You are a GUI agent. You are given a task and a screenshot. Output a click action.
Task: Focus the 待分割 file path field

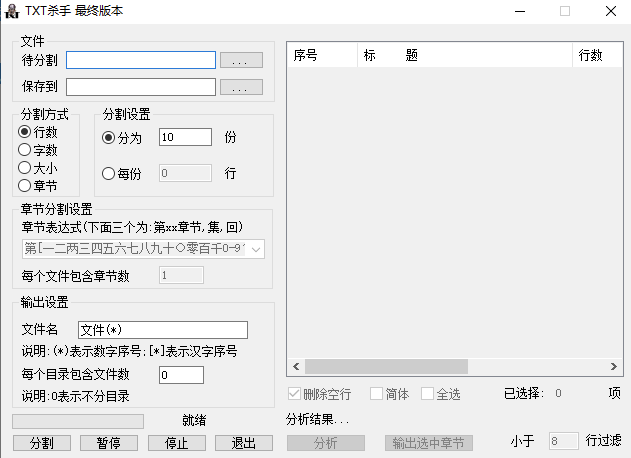[x=141, y=60]
